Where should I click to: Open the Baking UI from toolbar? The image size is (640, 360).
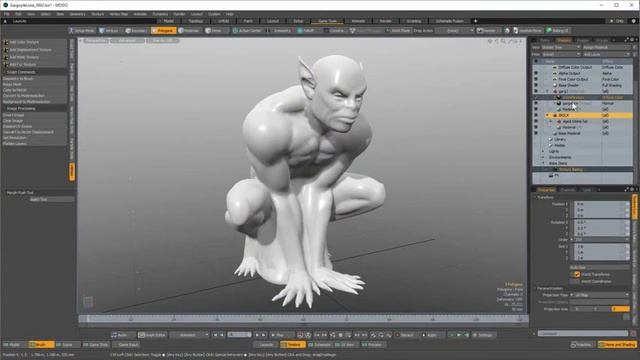point(558,31)
